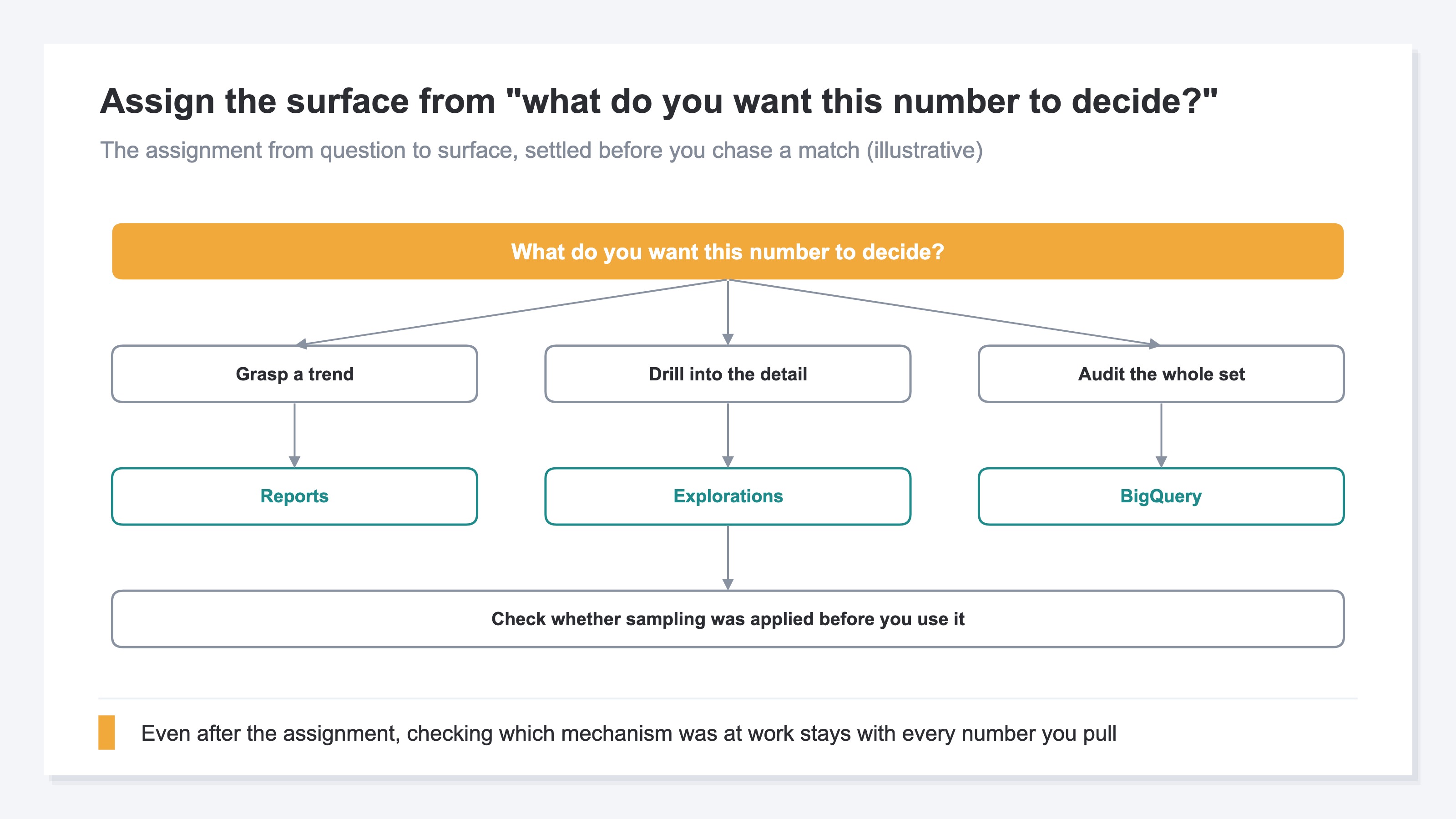
Task: Select the 'Drill into the detail' box
Action: [728, 374]
